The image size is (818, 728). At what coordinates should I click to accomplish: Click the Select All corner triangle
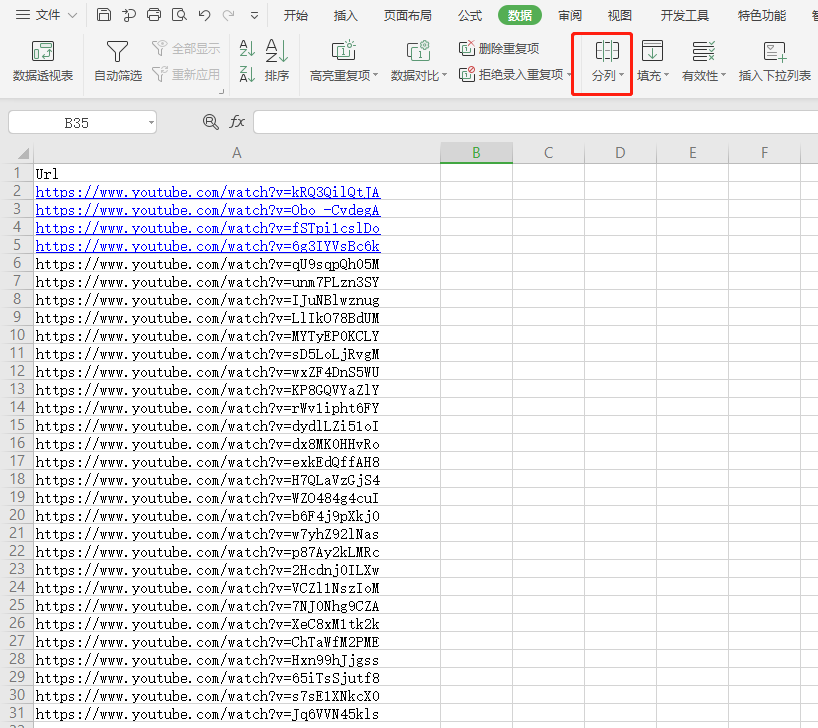[x=23, y=153]
